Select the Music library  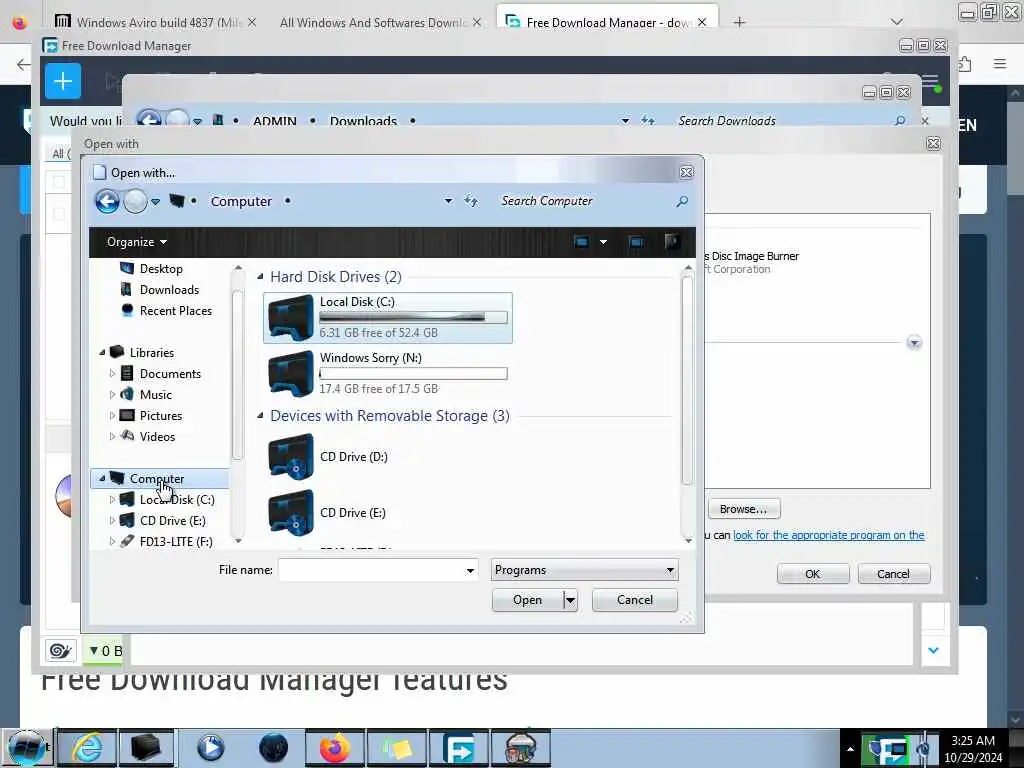155,394
